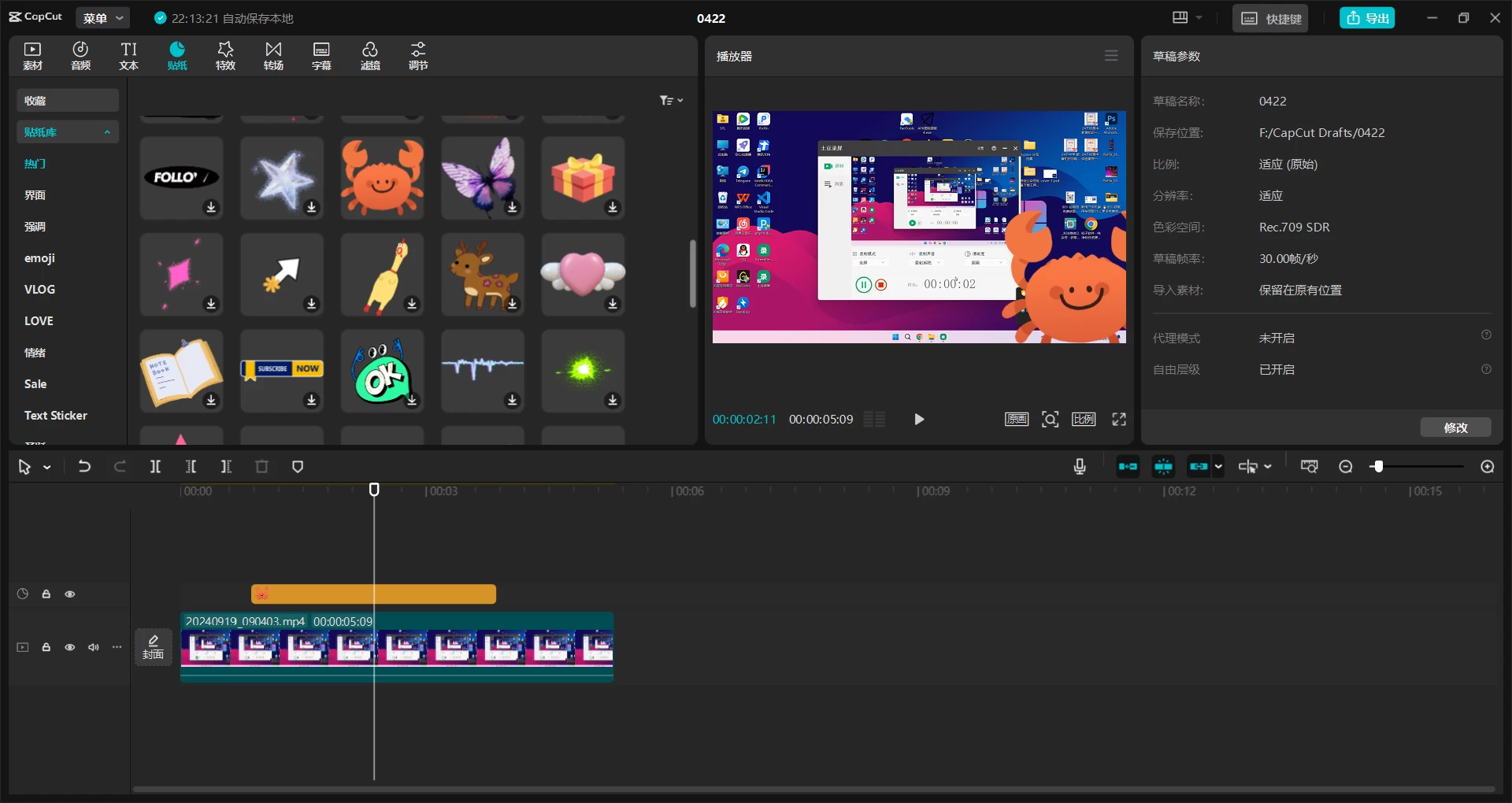Open fullscreen preview in the player
Image resolution: width=1512 pixels, height=803 pixels.
pos(1118,420)
